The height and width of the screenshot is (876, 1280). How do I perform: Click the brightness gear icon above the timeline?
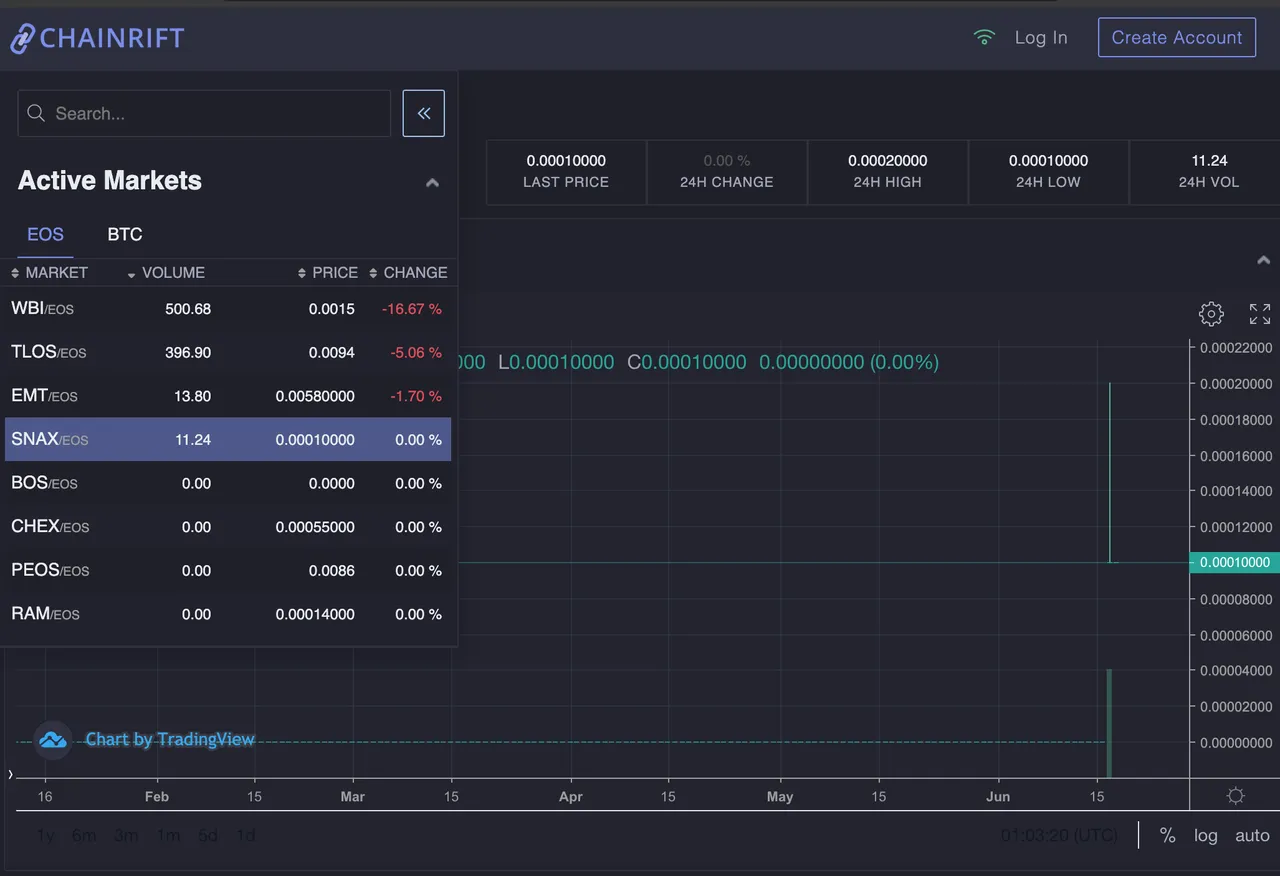[x=1235, y=796]
